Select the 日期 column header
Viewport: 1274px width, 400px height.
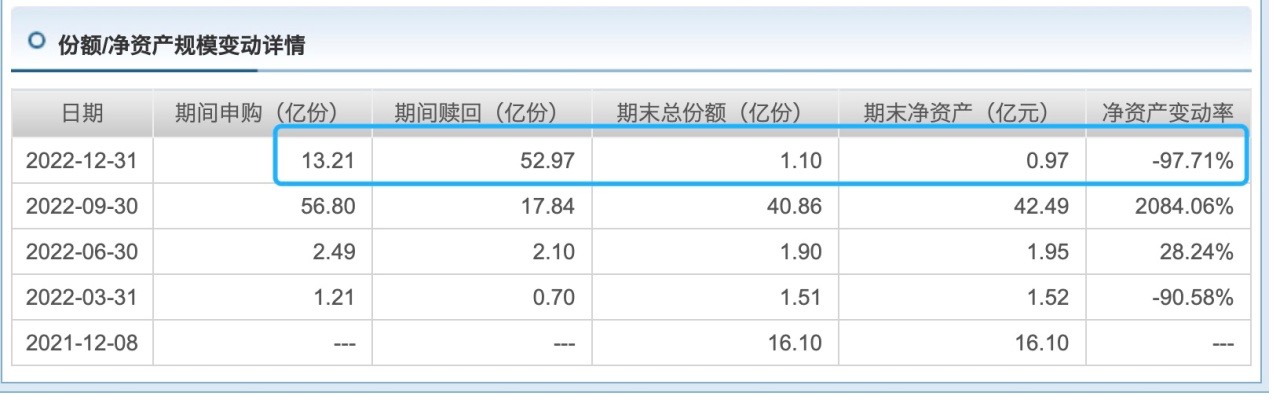(83, 114)
